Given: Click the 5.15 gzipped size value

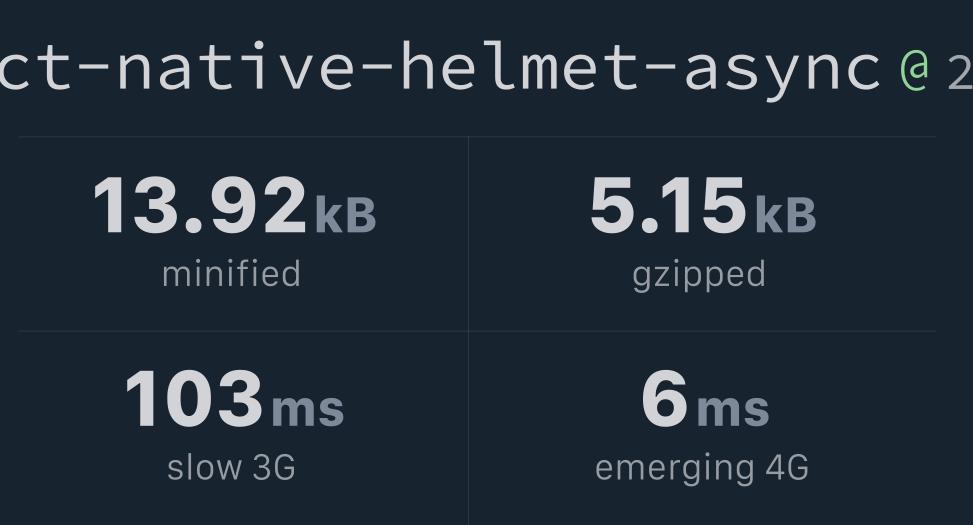Looking at the screenshot, I should coord(668,205).
